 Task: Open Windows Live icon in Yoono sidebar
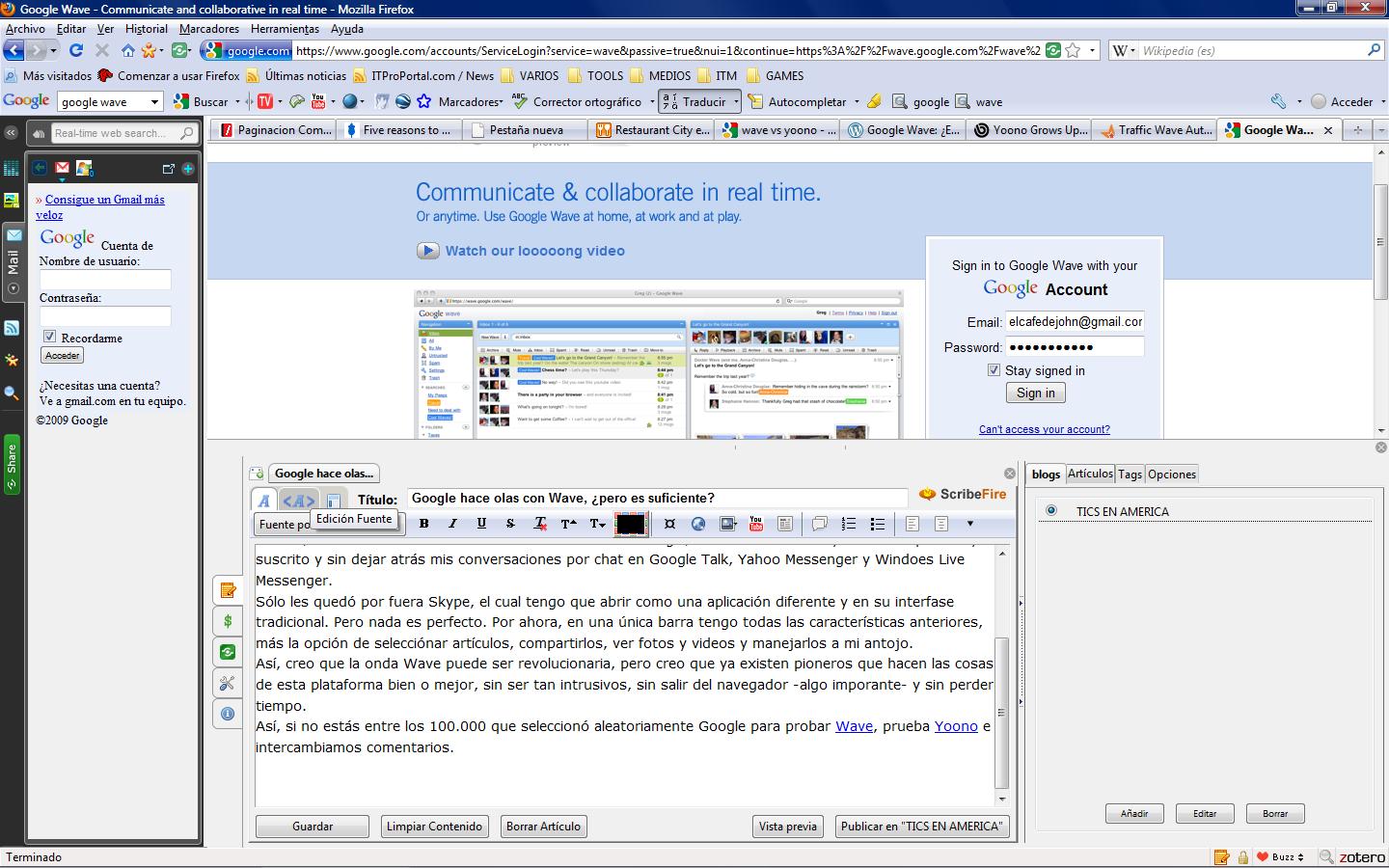(x=84, y=169)
